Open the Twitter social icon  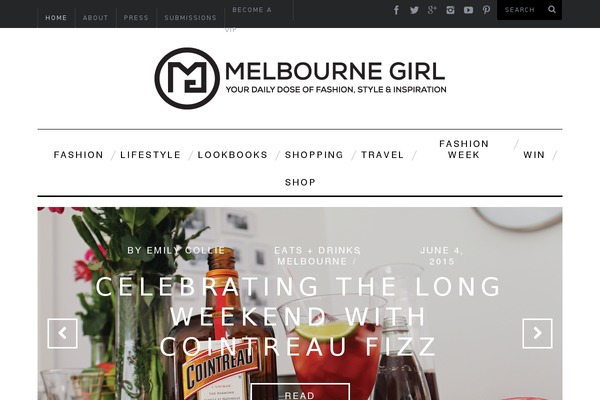click(414, 10)
